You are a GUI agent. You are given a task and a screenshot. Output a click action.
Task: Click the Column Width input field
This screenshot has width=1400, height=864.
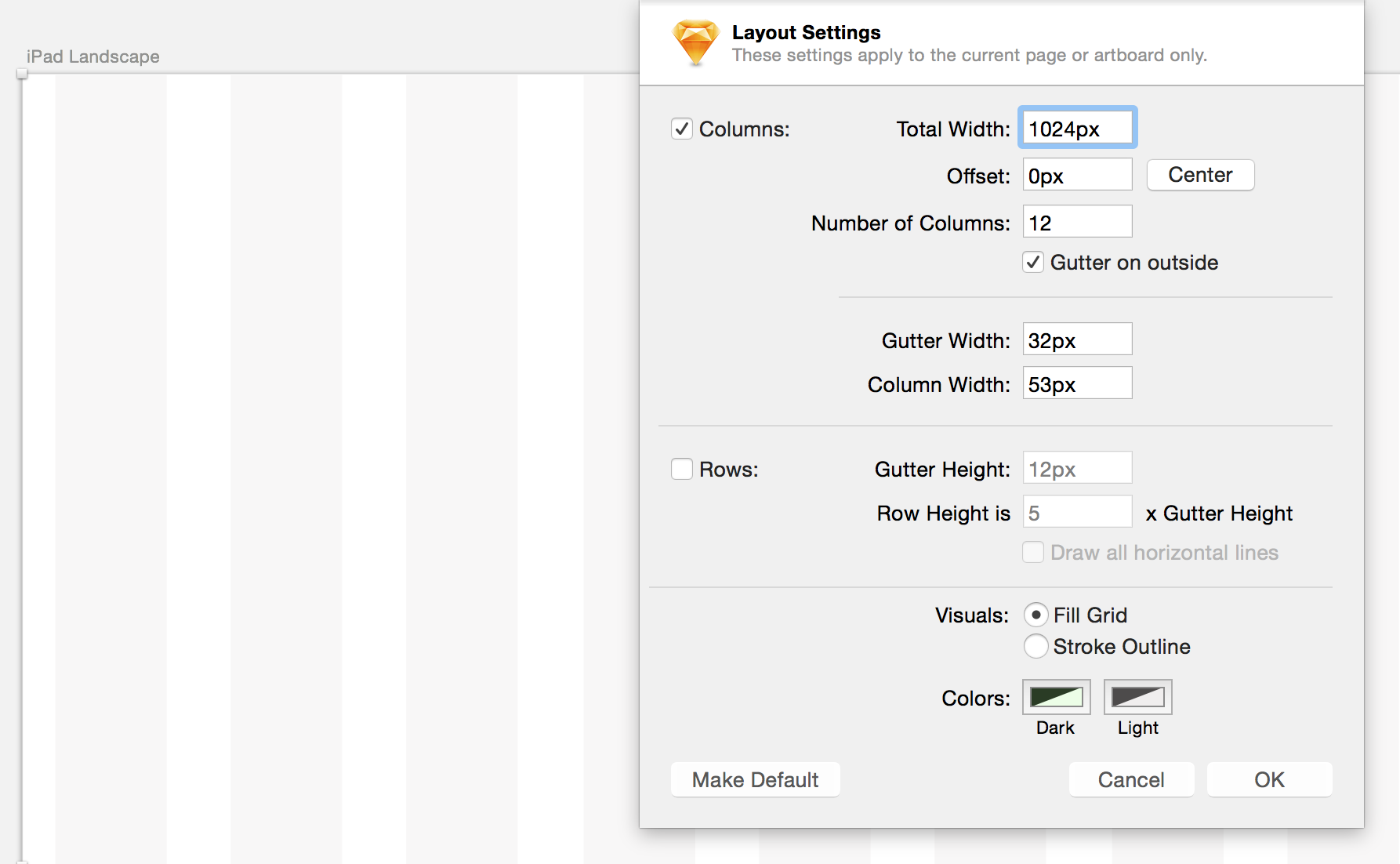1077,383
